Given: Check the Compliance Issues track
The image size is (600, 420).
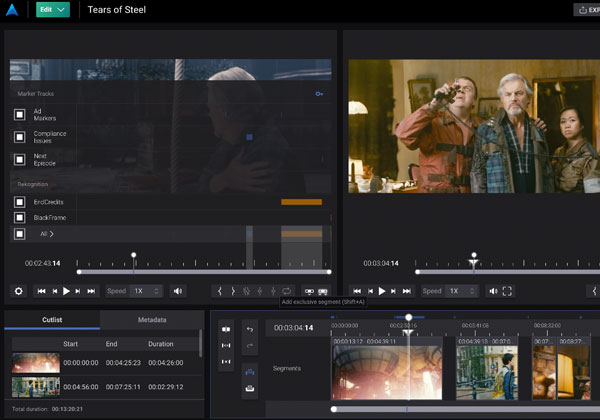Looking at the screenshot, I should (x=19, y=137).
